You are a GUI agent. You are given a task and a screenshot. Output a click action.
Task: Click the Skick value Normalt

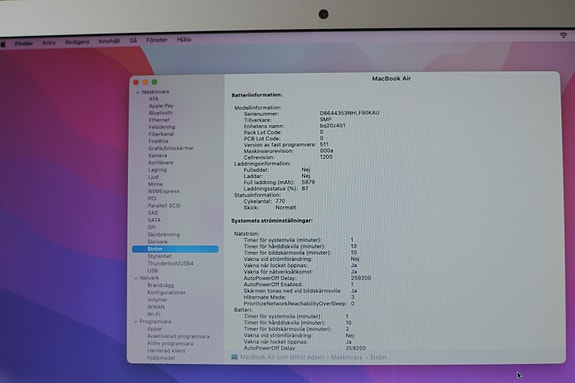pyautogui.click(x=286, y=207)
